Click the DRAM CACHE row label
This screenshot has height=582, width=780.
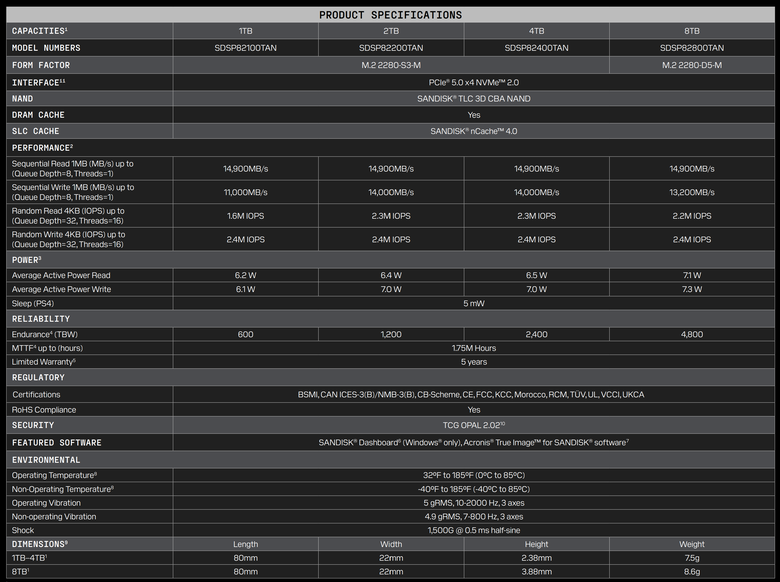pyautogui.click(x=38, y=115)
